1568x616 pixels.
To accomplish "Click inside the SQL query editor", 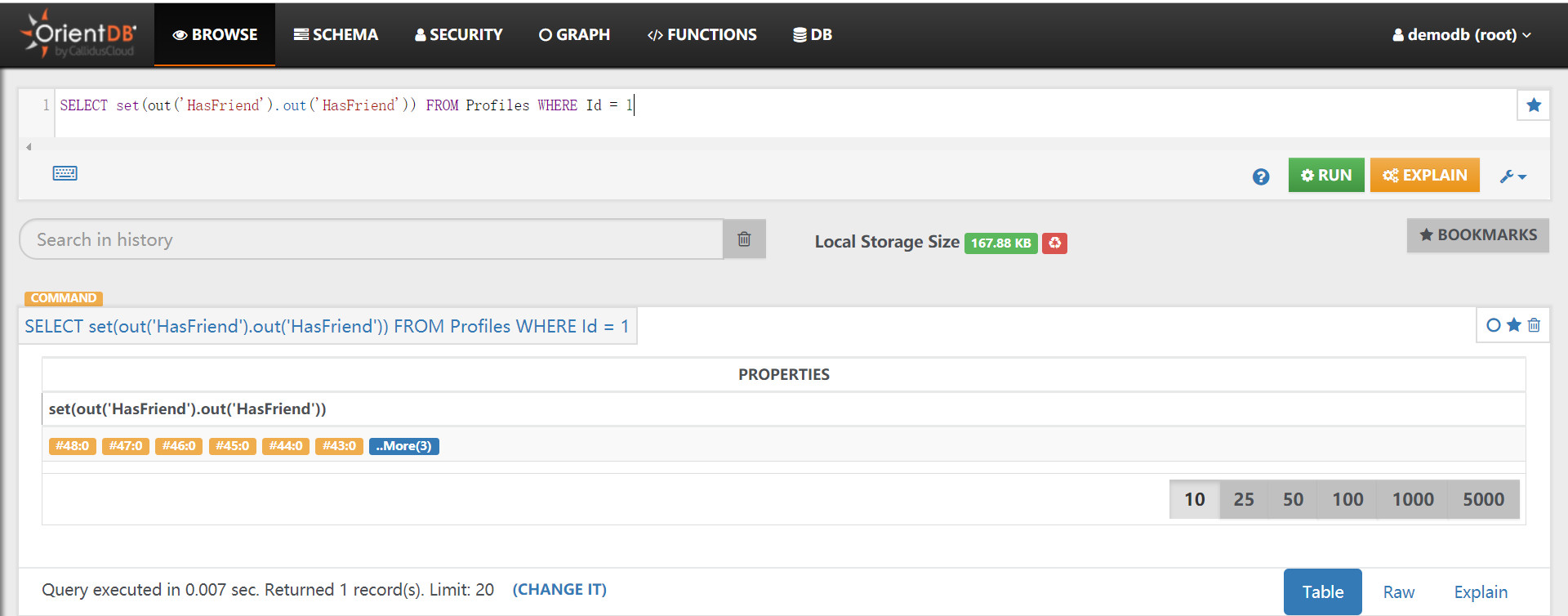I will pos(784,113).
